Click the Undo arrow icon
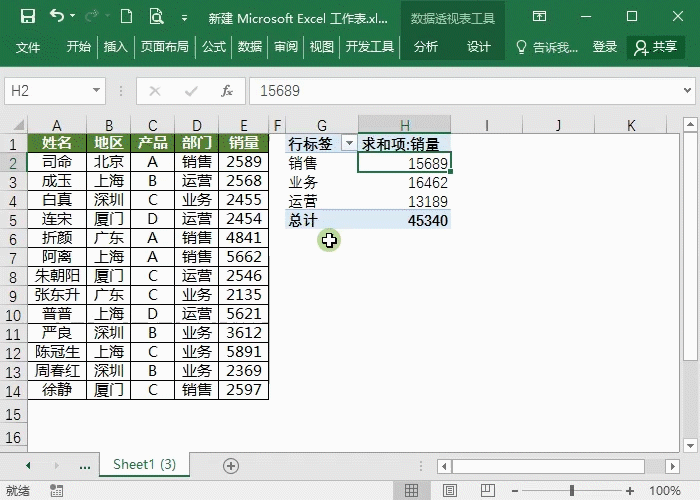The image size is (700, 500). 57,17
